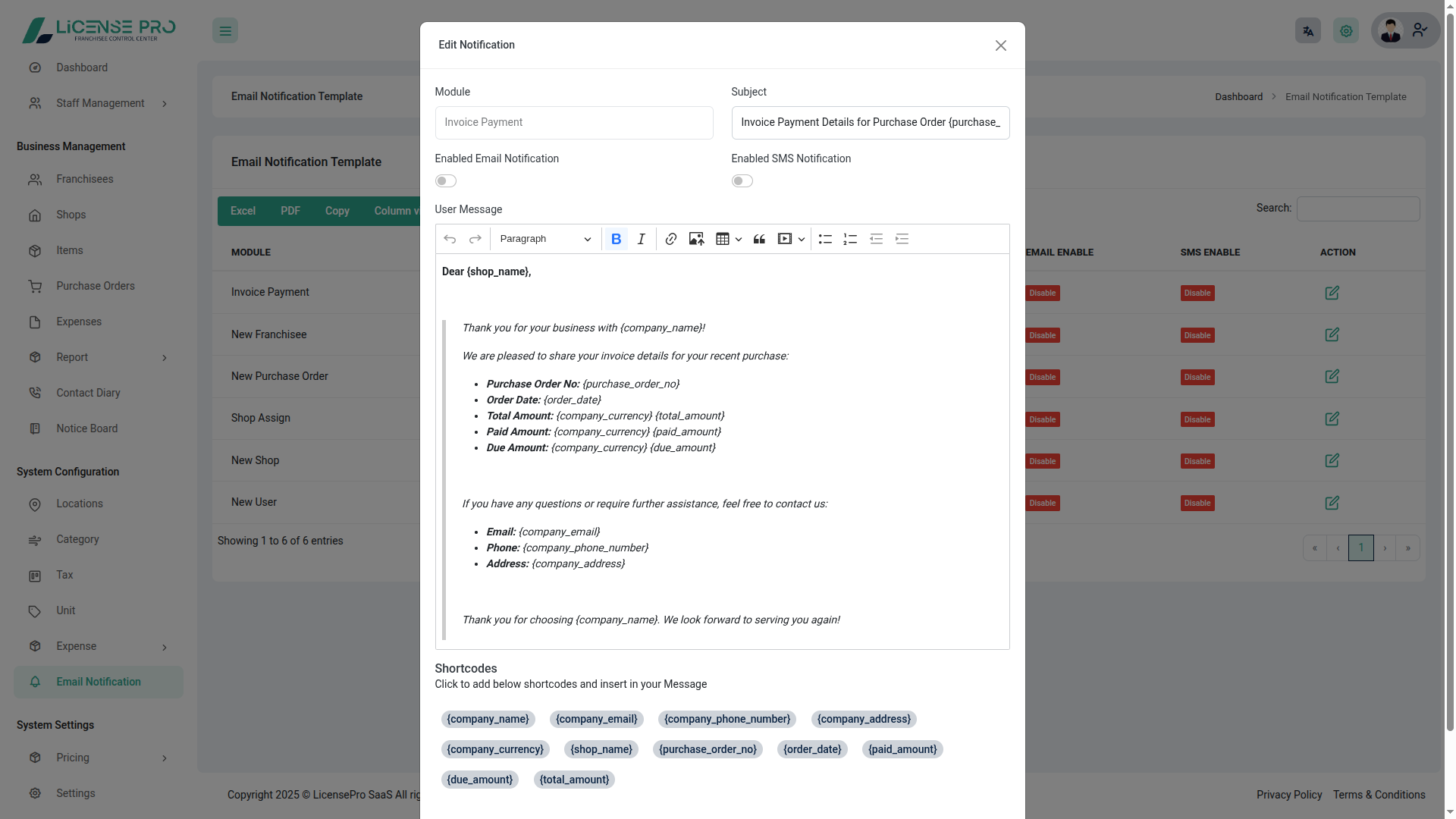1456x819 pixels.
Task: Click the bulleted list icon
Action: (x=825, y=239)
